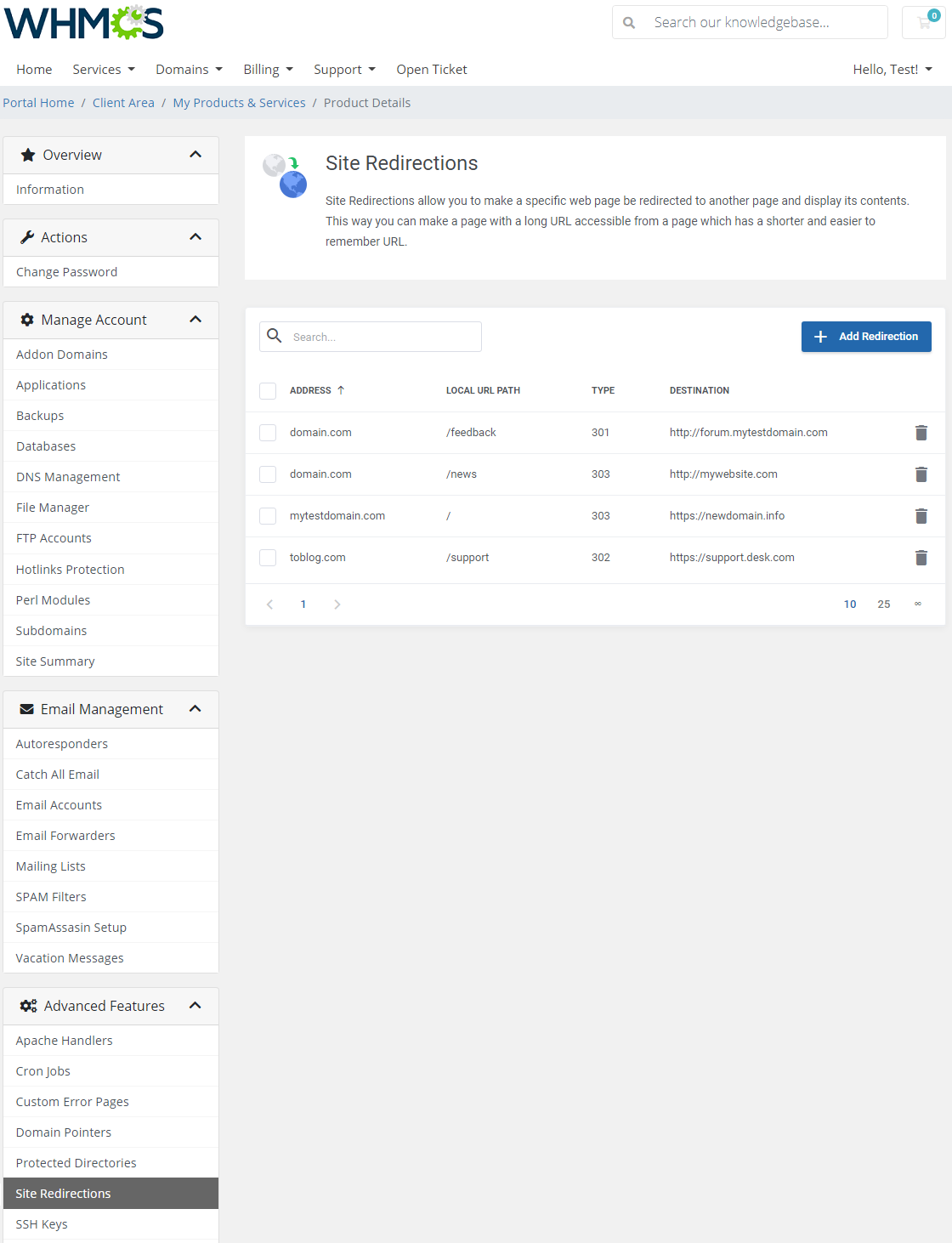Toggle the select-all redirections checkbox

(268, 391)
